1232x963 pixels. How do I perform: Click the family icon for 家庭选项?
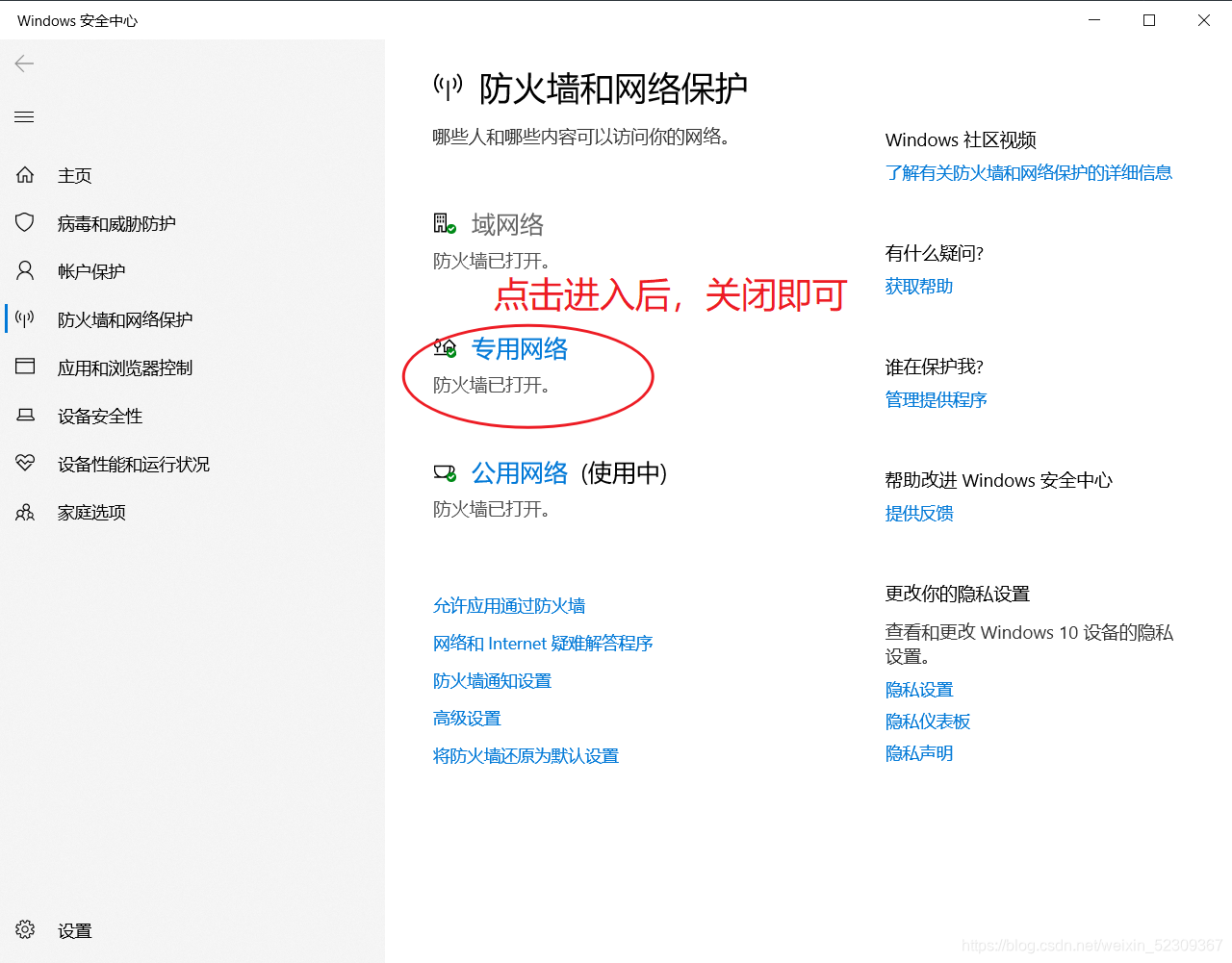(x=25, y=512)
